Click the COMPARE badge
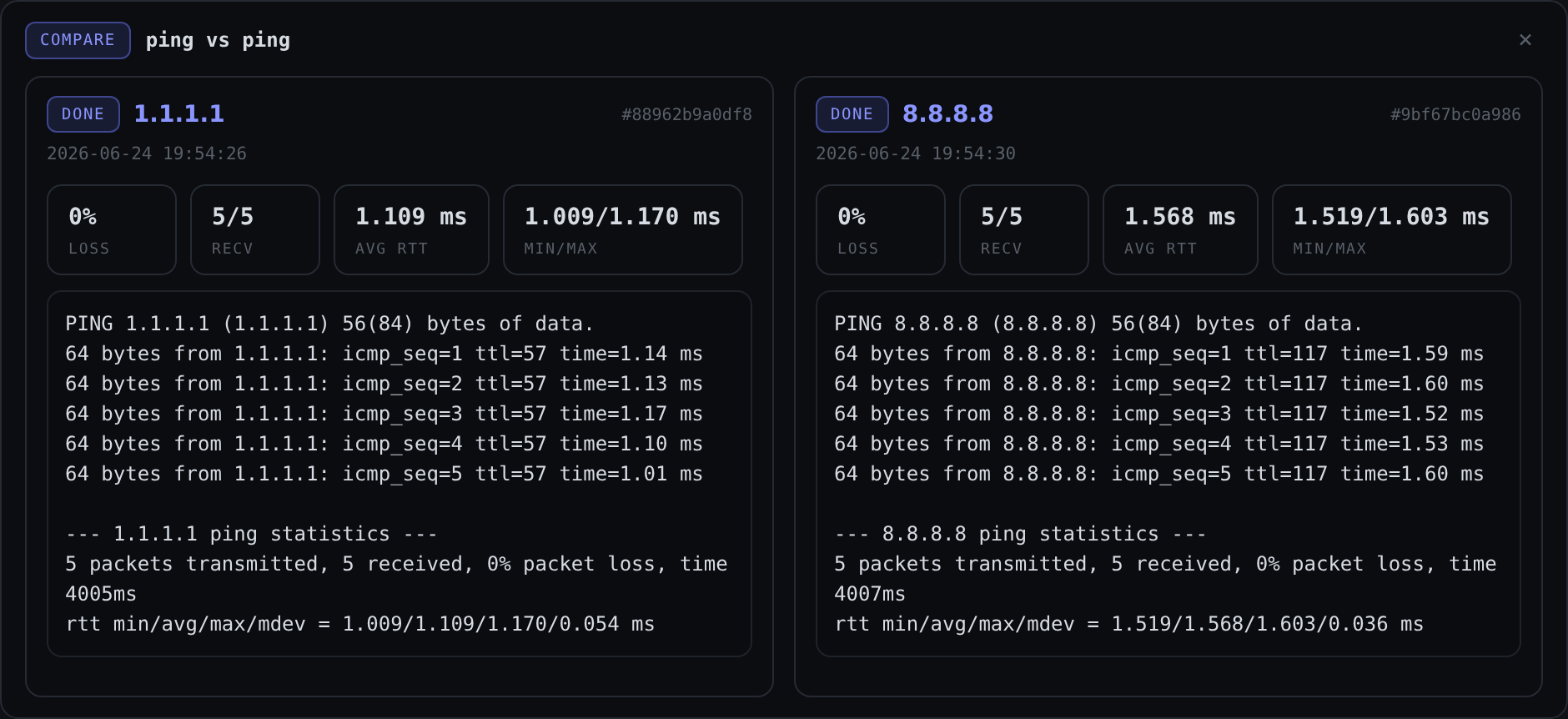Image resolution: width=1568 pixels, height=719 pixels. (x=78, y=40)
